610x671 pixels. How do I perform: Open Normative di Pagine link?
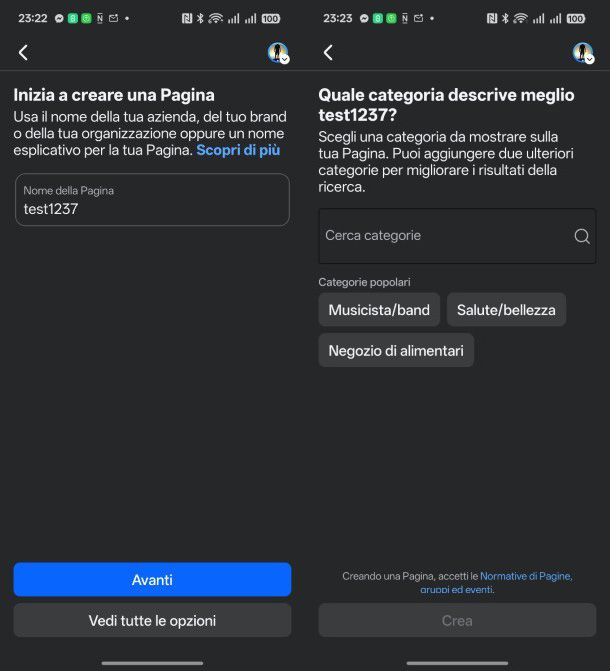(526, 576)
